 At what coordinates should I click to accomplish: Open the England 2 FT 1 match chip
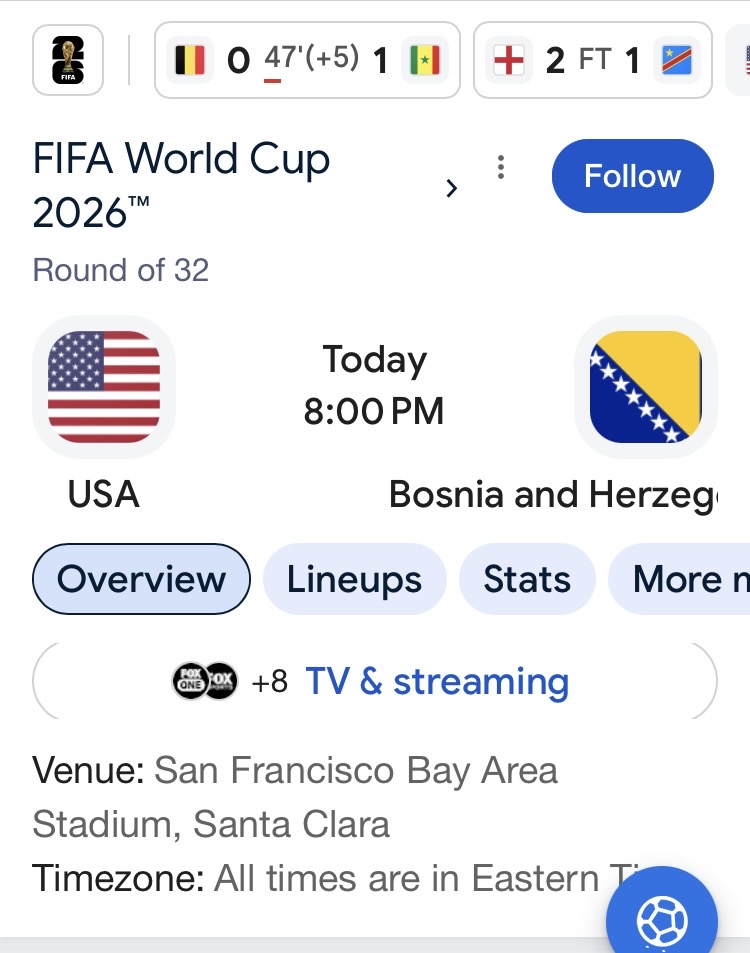coord(593,60)
